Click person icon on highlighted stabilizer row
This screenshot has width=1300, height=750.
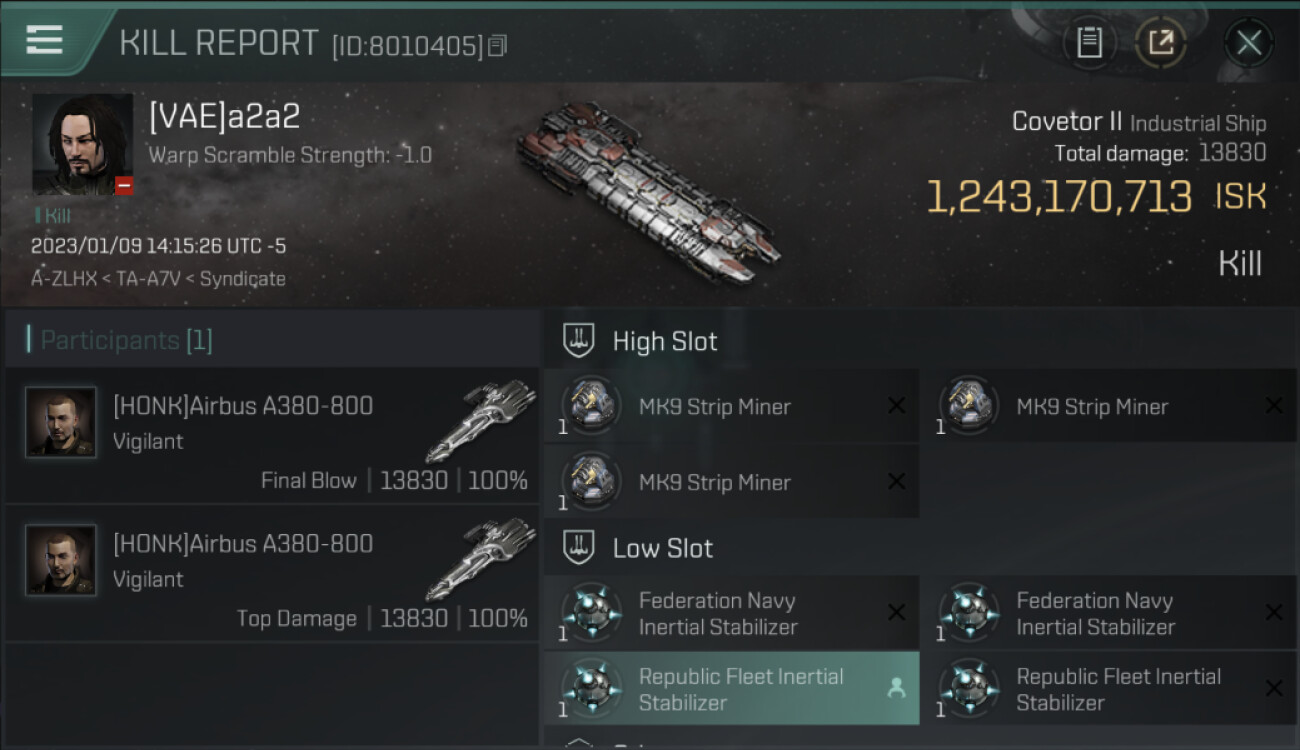click(x=896, y=689)
